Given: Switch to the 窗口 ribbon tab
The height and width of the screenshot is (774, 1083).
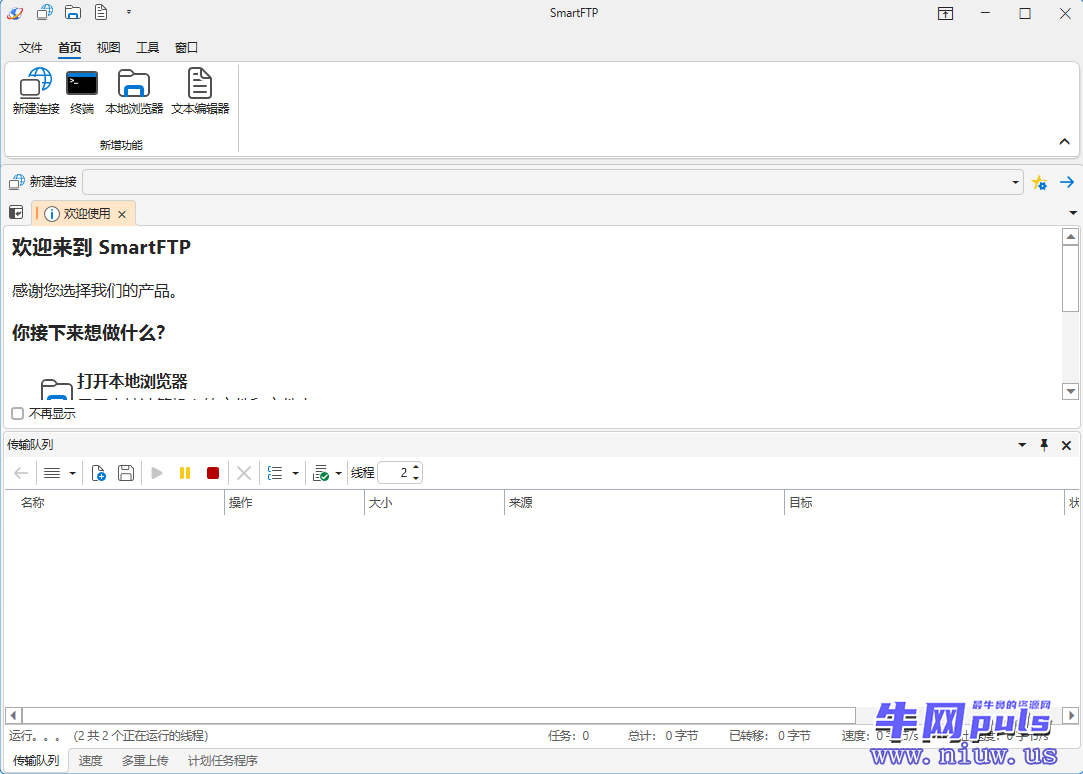Looking at the screenshot, I should 186,48.
